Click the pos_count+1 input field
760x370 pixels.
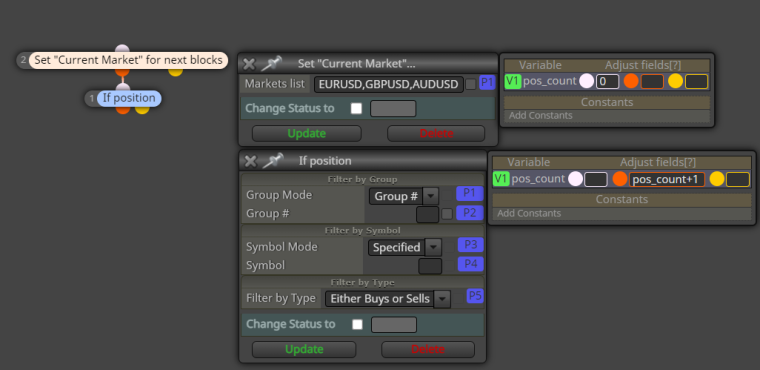pos(667,179)
